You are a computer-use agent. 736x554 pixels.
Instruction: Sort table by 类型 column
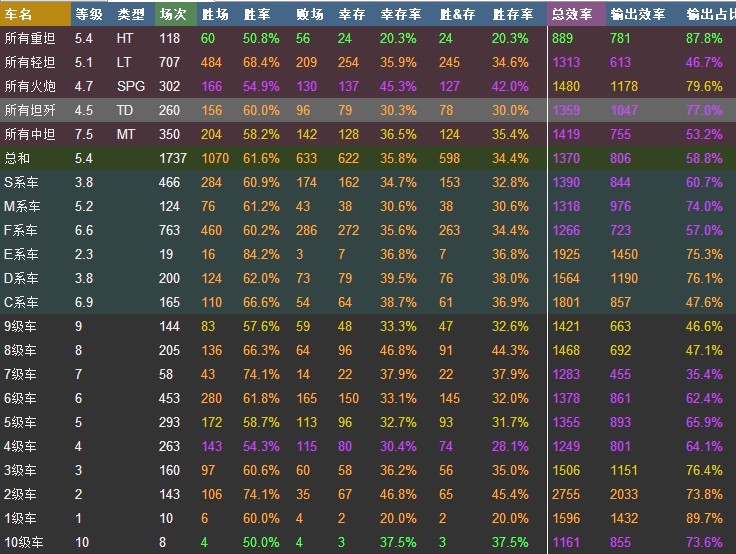point(130,14)
